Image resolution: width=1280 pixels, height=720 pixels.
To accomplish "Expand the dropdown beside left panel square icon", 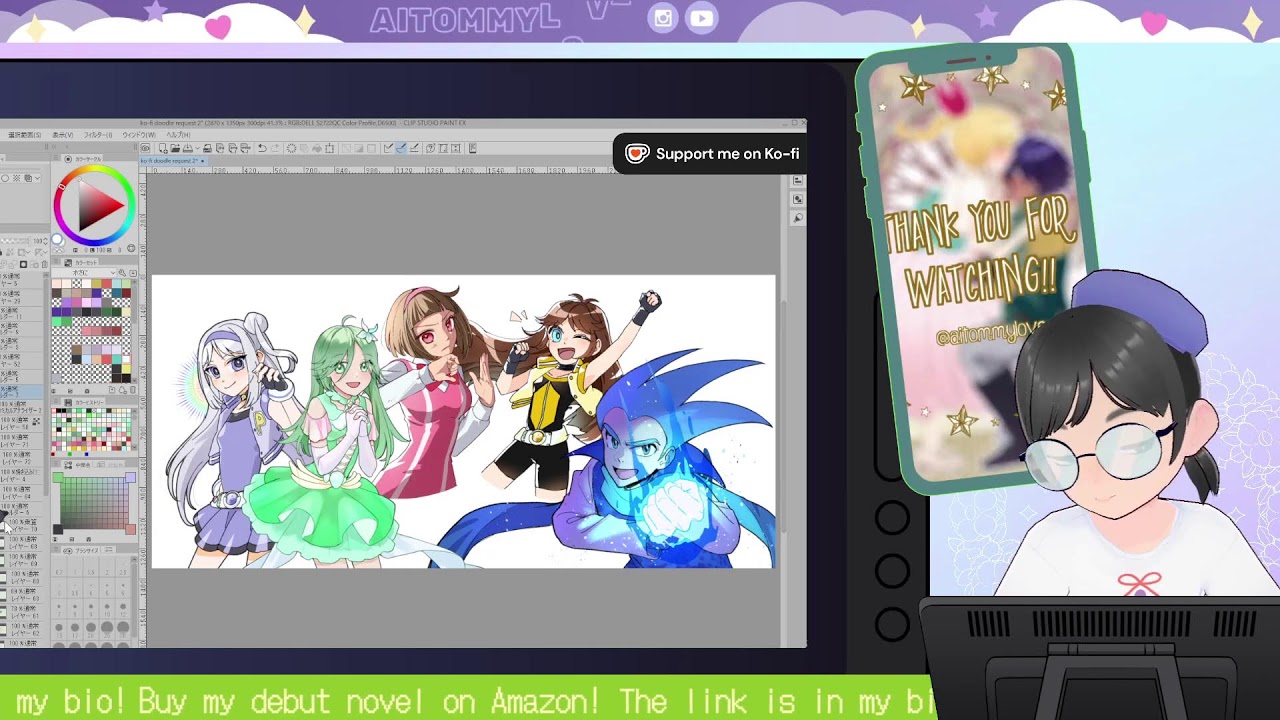I will tap(37, 178).
